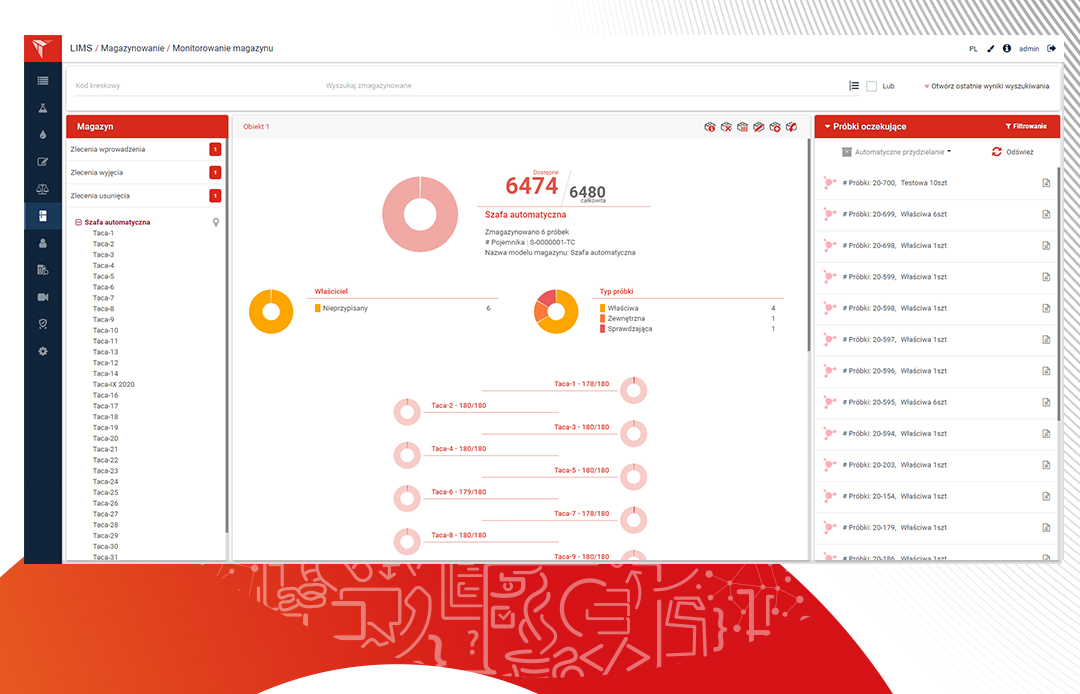This screenshot has width=1080, height=694.
Task: Click the Kod kreskowy input field
Action: pyautogui.click(x=190, y=86)
